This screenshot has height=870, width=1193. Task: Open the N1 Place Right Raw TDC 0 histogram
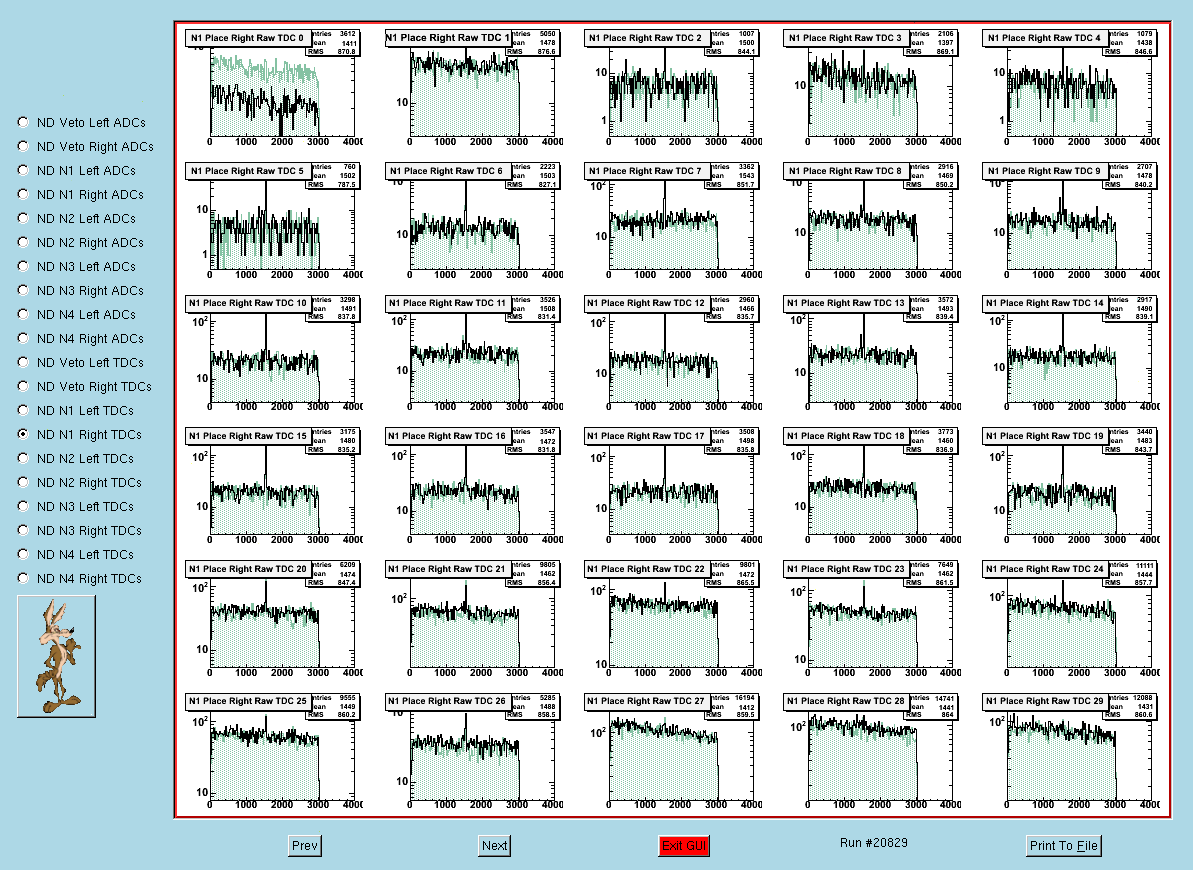pyautogui.click(x=274, y=88)
